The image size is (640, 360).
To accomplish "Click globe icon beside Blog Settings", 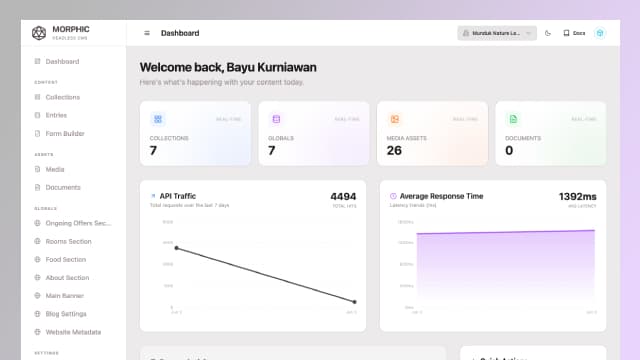I will [x=38, y=314].
